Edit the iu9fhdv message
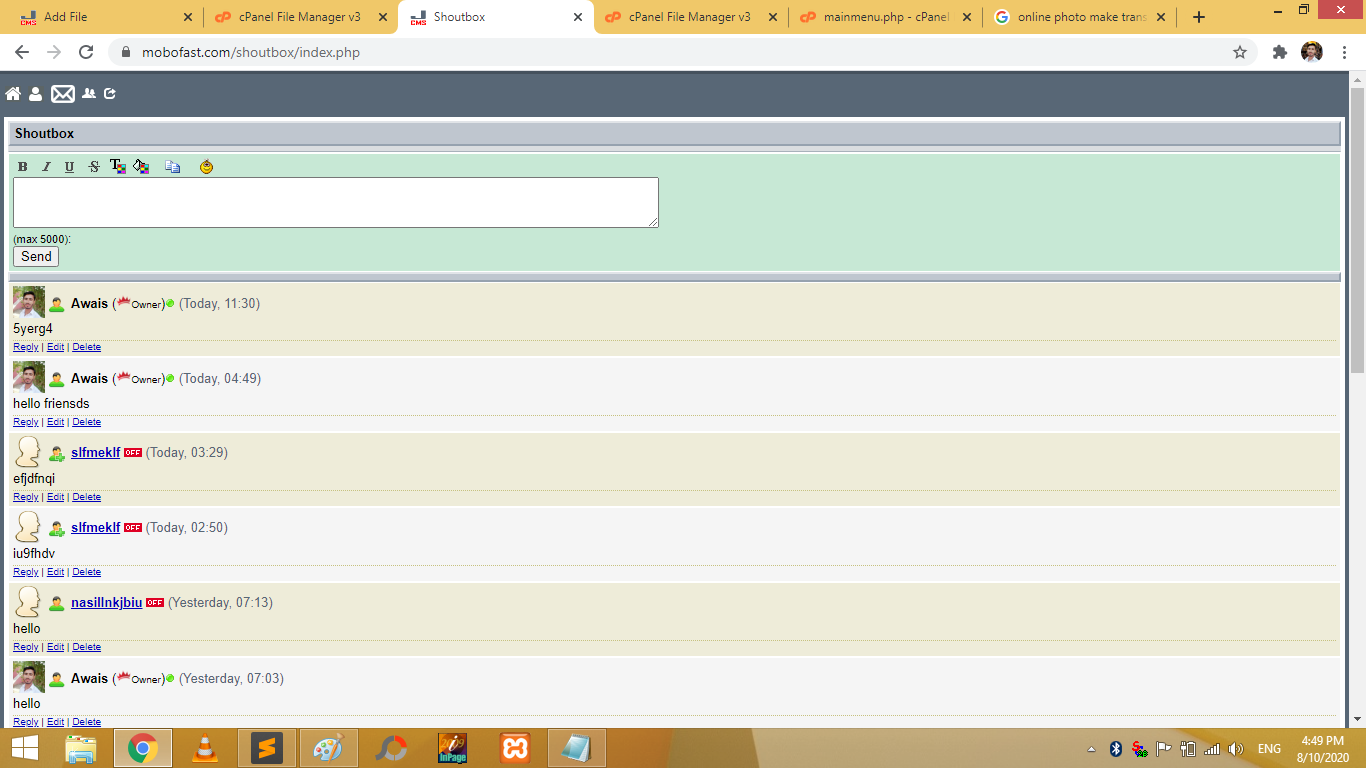The image size is (1366, 768). tap(55, 572)
